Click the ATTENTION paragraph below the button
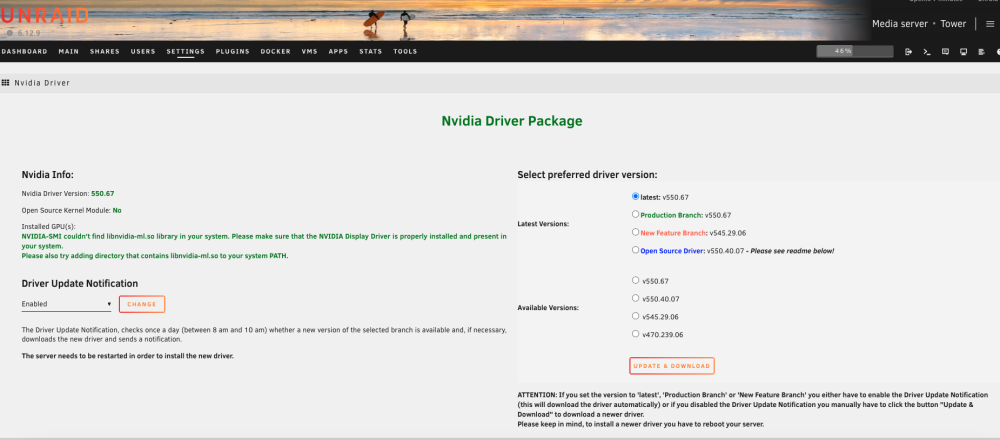 [x=753, y=409]
